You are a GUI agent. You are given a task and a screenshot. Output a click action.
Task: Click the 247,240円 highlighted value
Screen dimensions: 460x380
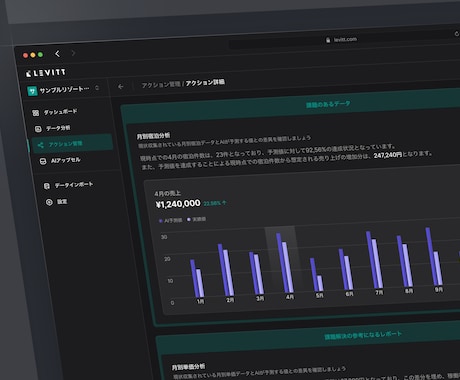click(x=388, y=155)
